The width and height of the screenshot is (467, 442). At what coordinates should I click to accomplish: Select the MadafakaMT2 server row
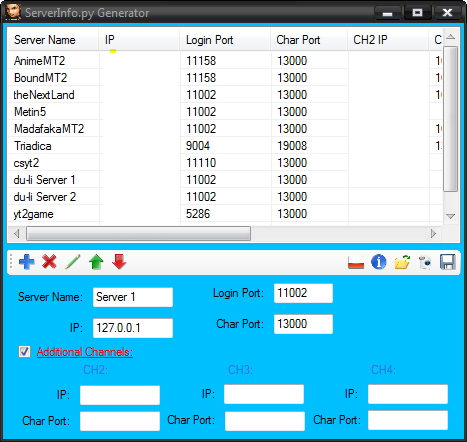click(x=225, y=129)
